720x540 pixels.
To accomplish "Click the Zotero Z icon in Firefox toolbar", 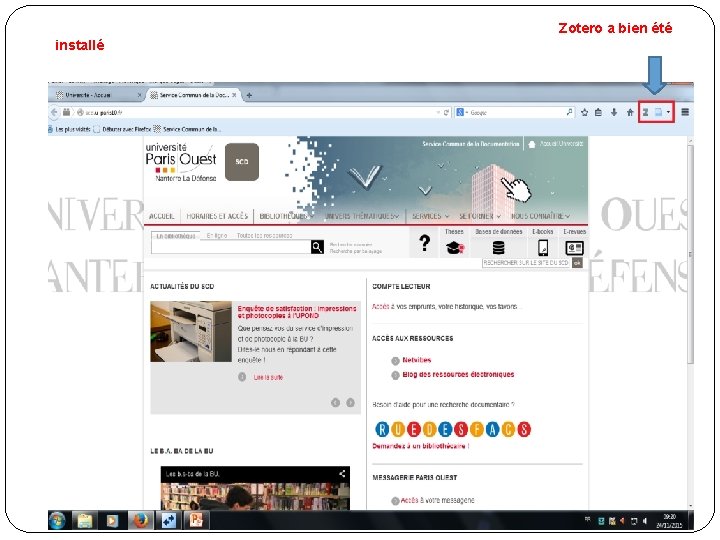I will click(645, 112).
